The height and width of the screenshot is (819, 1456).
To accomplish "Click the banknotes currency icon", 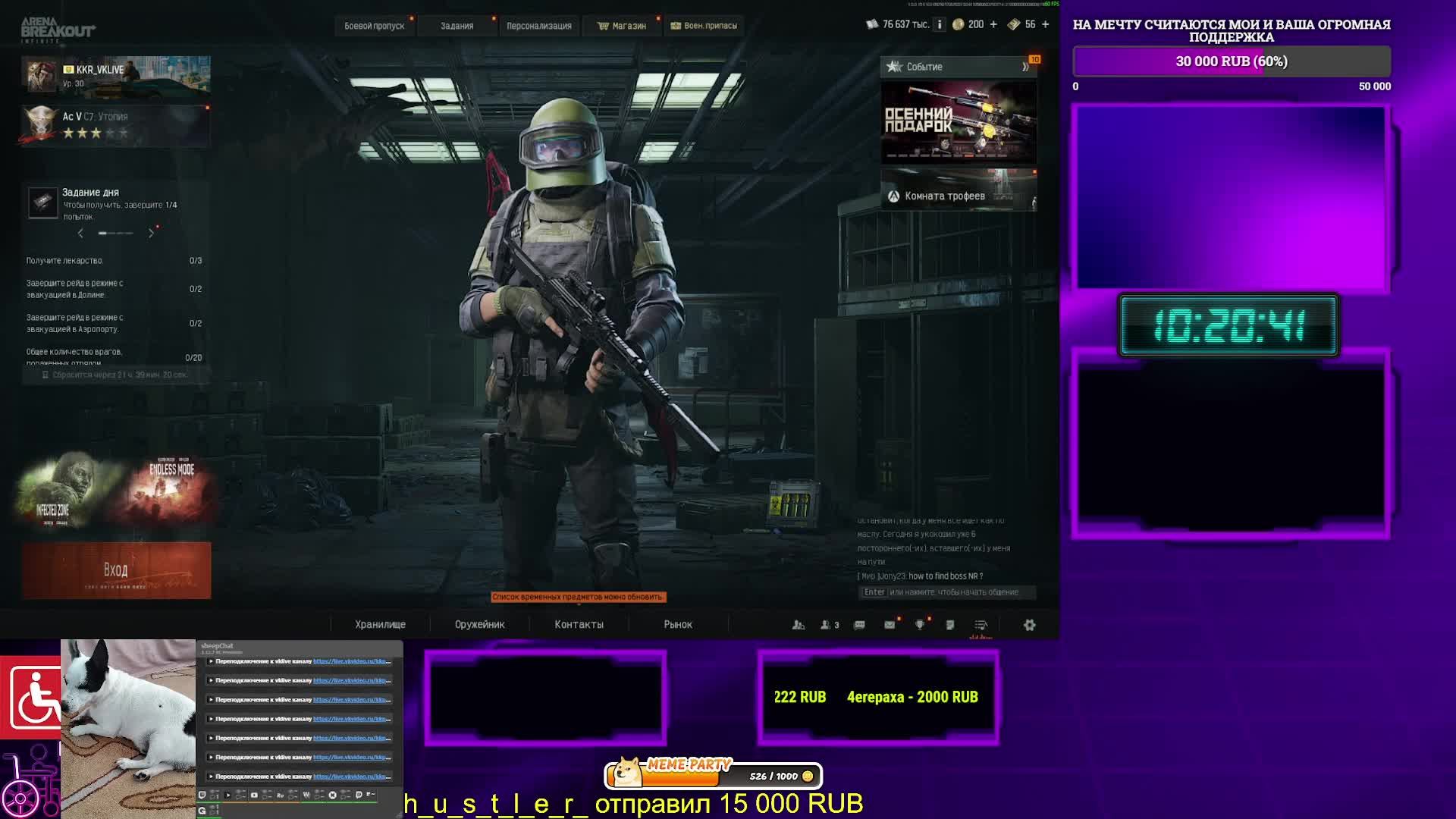I will [x=1013, y=24].
